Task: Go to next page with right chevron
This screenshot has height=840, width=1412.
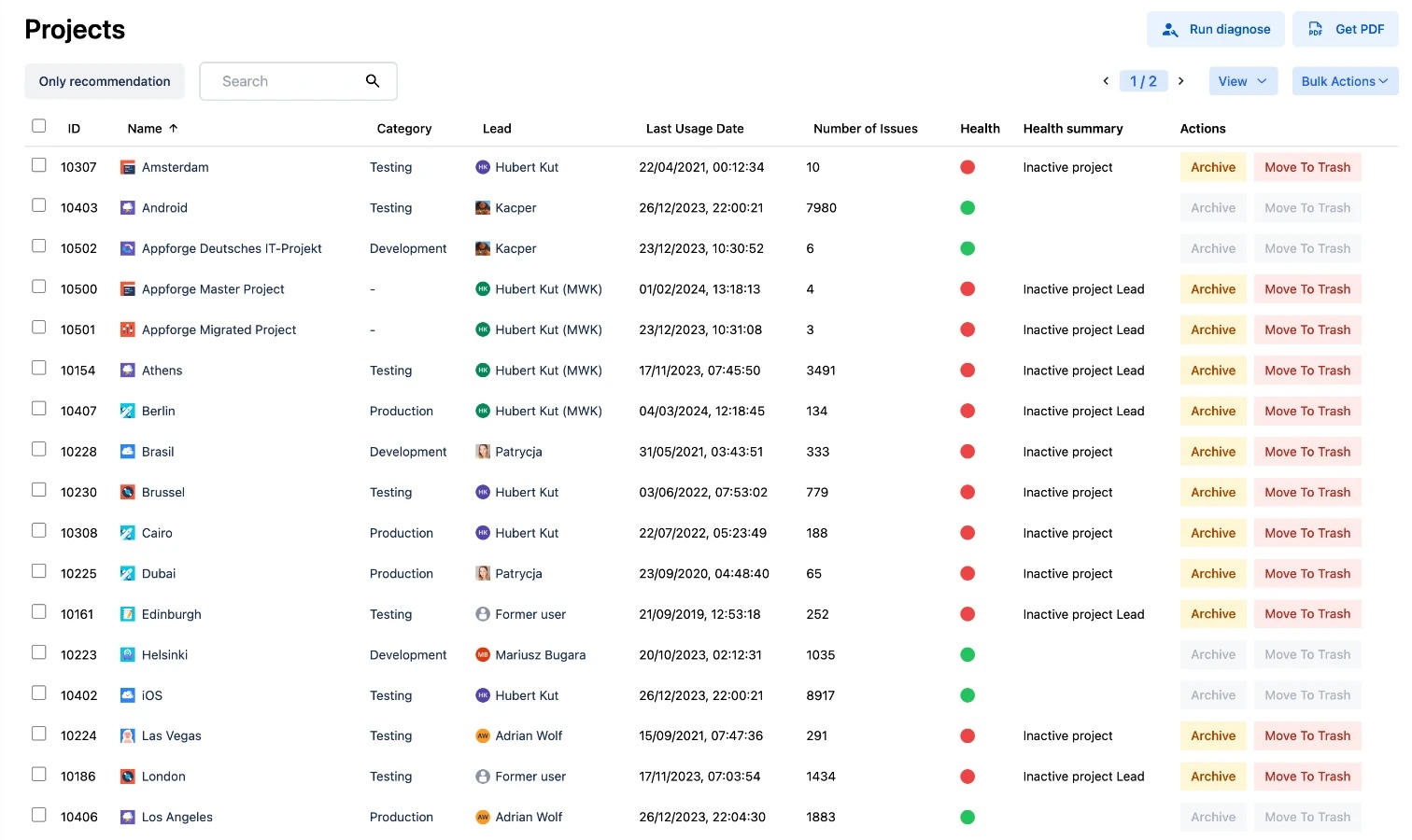Action: tap(1181, 81)
